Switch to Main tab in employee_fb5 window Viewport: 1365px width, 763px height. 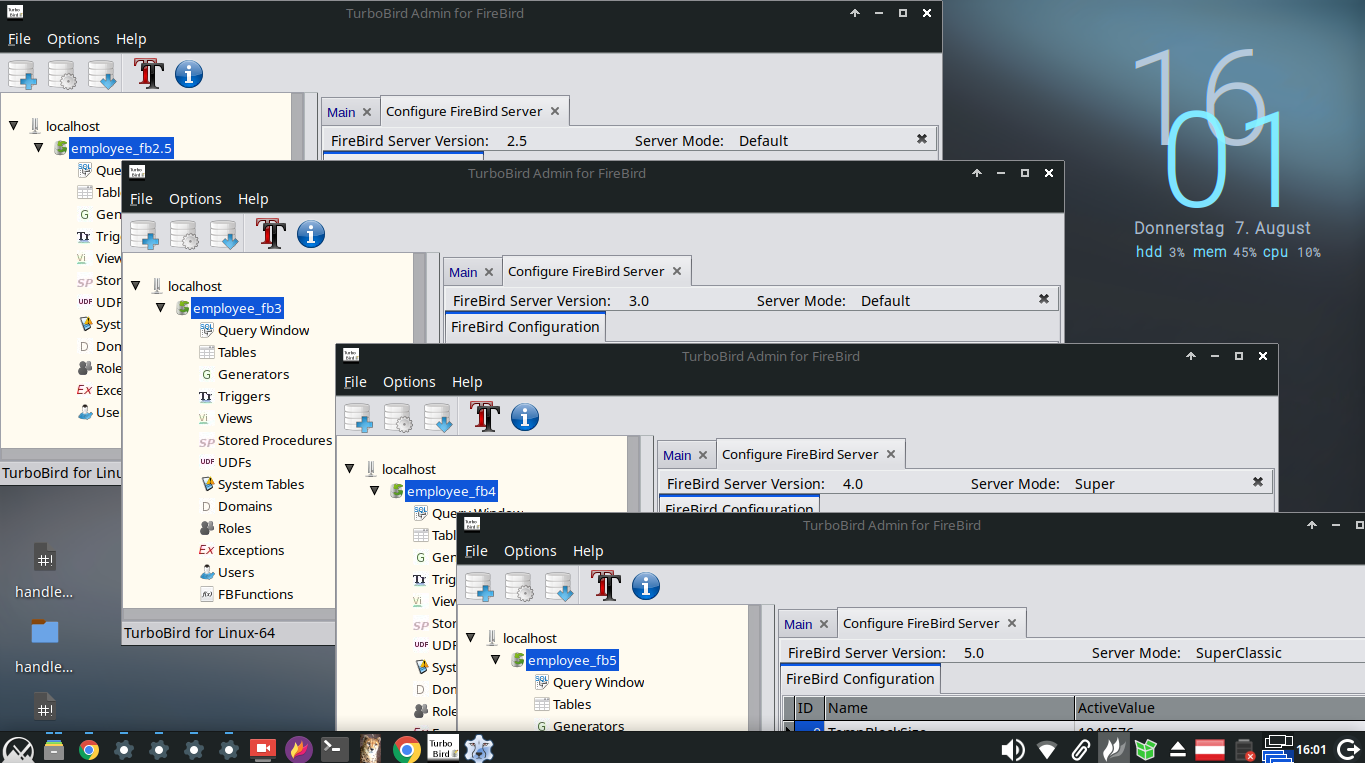coord(798,624)
